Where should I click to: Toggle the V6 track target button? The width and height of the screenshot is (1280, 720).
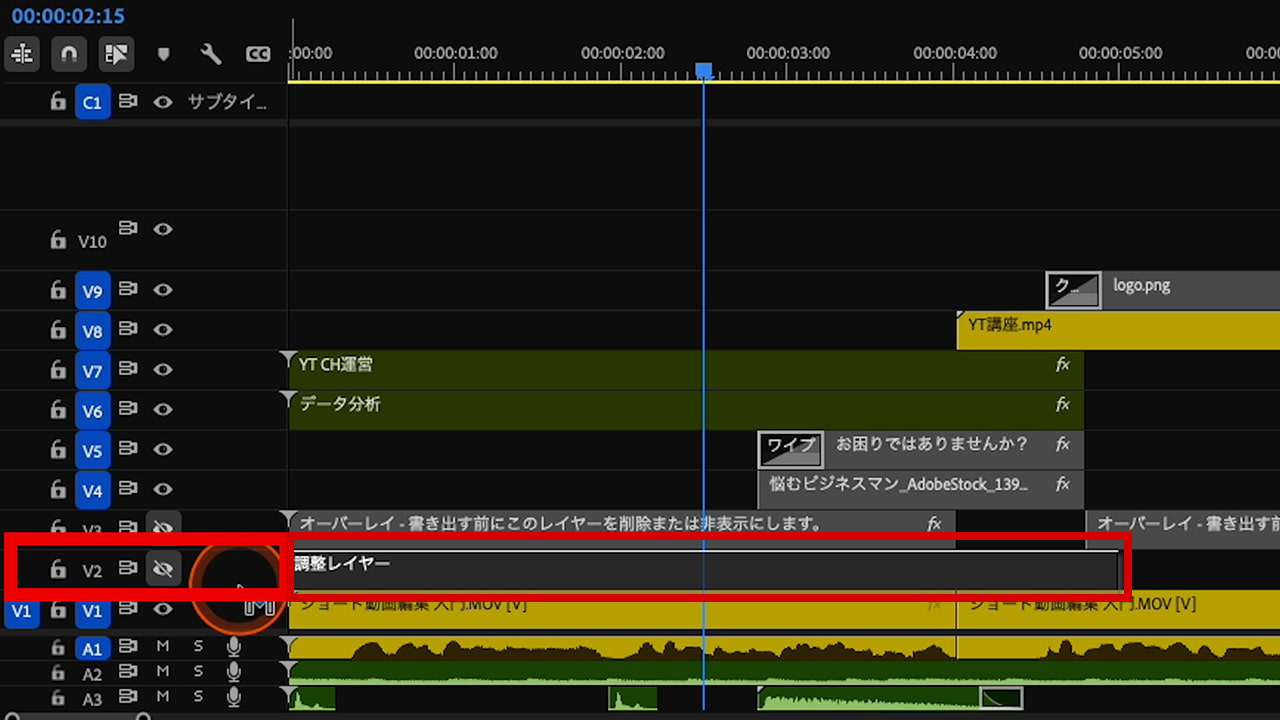pyautogui.click(x=92, y=411)
